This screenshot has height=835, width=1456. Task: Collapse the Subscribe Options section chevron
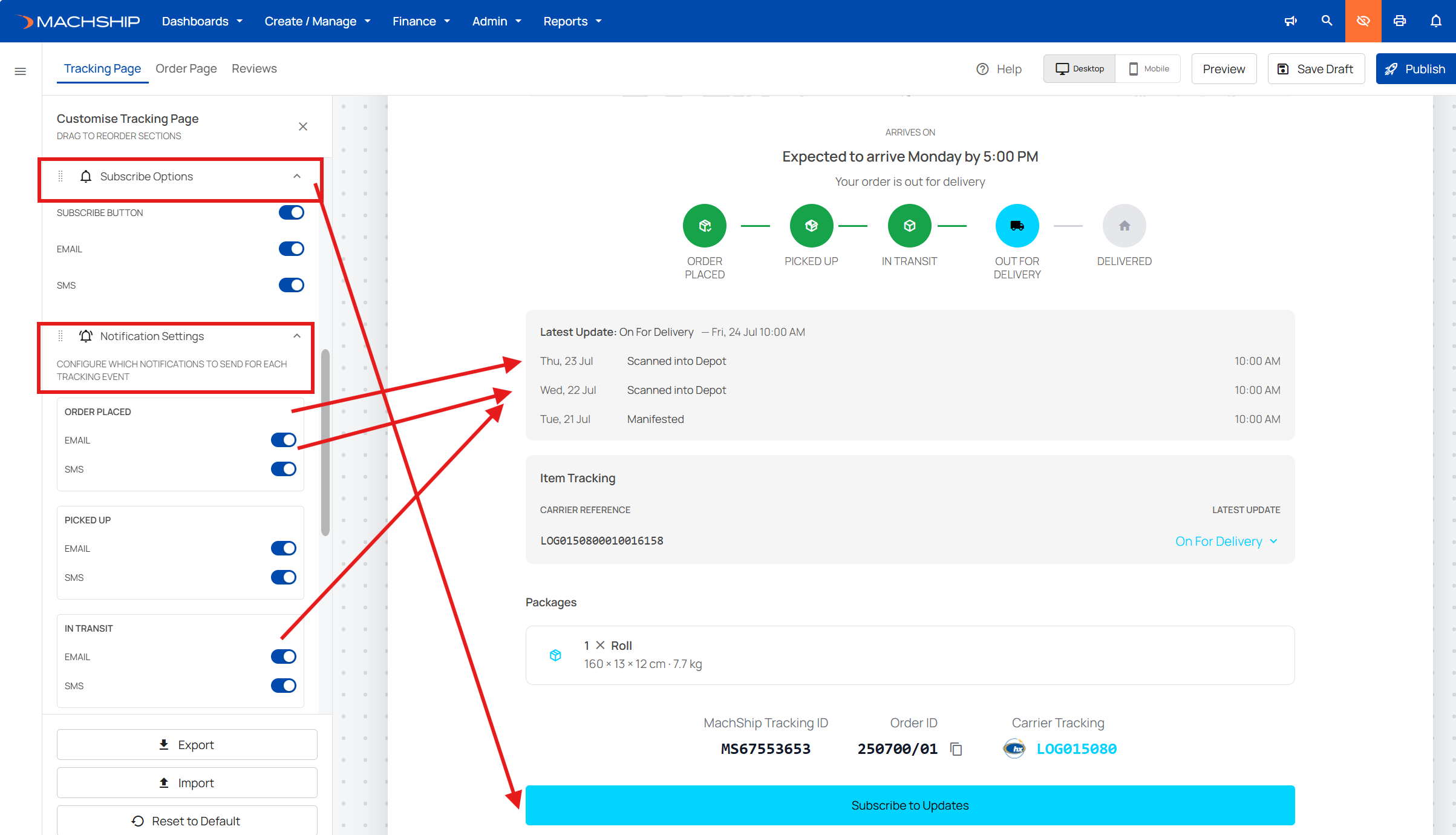(297, 177)
